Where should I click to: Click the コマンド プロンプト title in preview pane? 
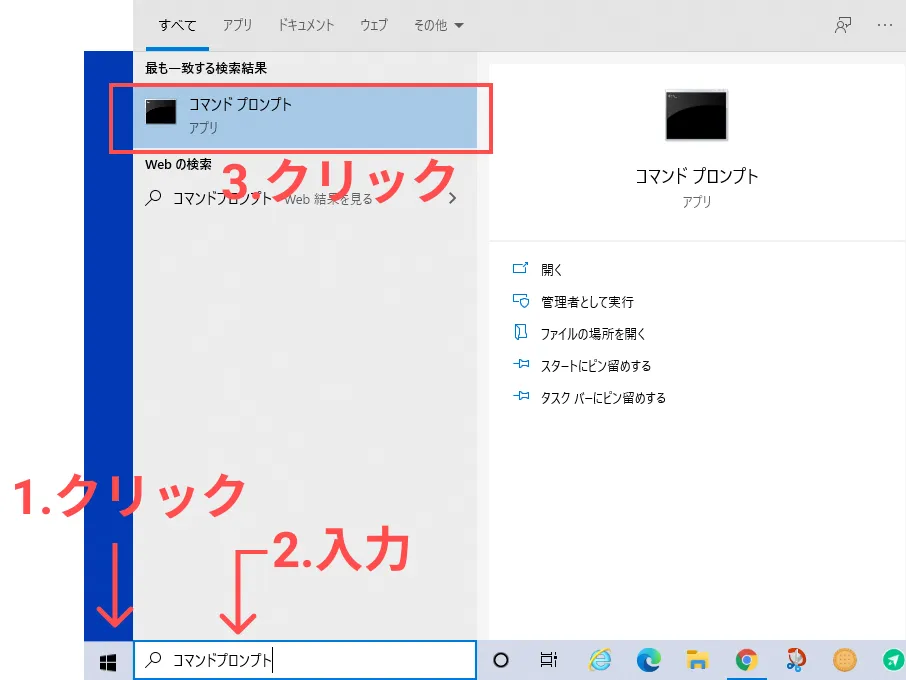point(696,176)
